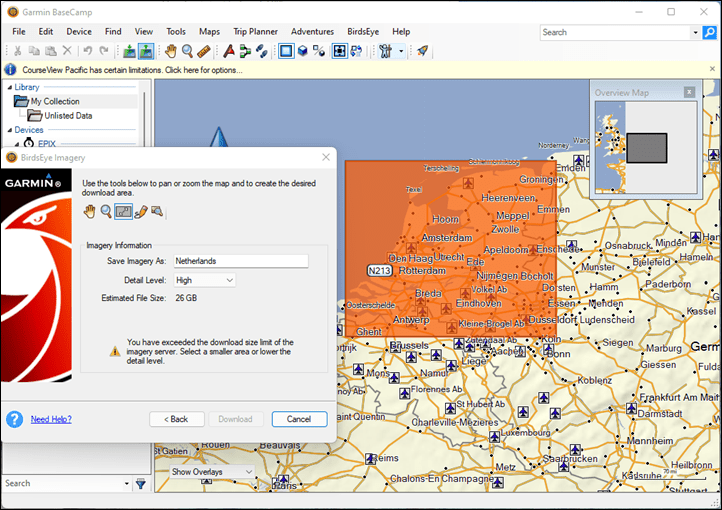Click the Redo arrow icon

coord(104,51)
